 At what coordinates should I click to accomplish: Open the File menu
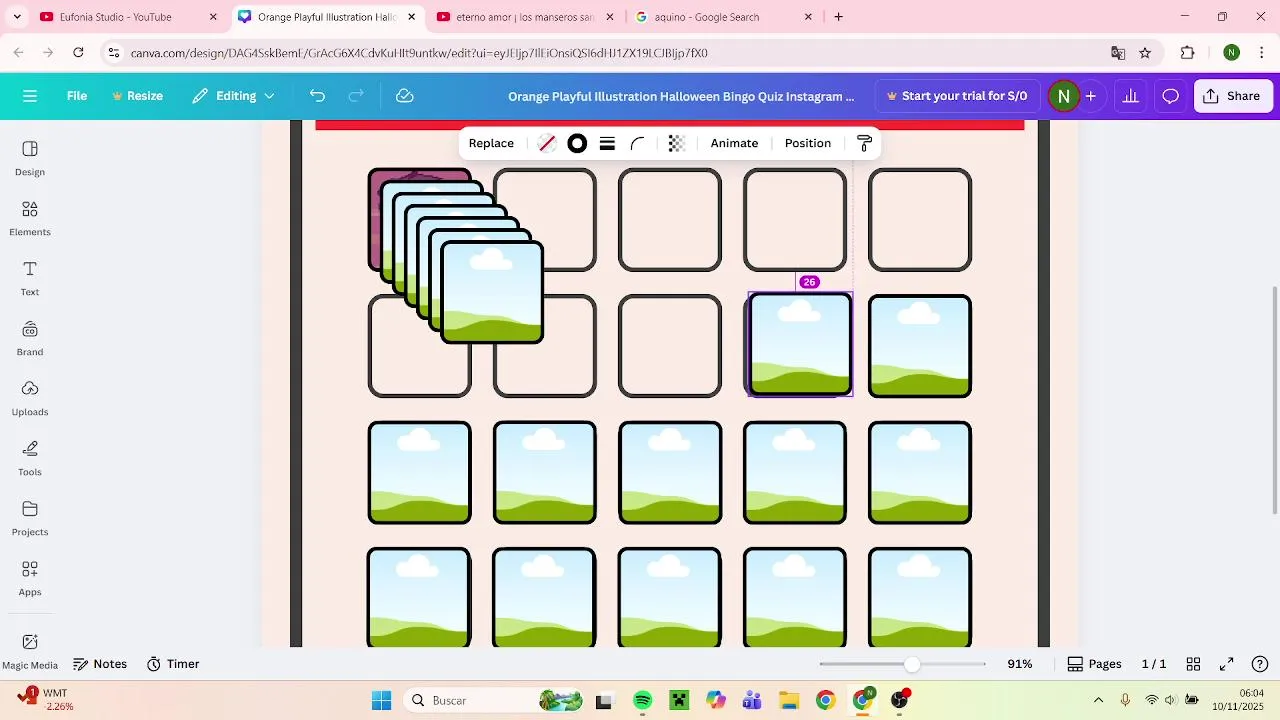[x=77, y=96]
